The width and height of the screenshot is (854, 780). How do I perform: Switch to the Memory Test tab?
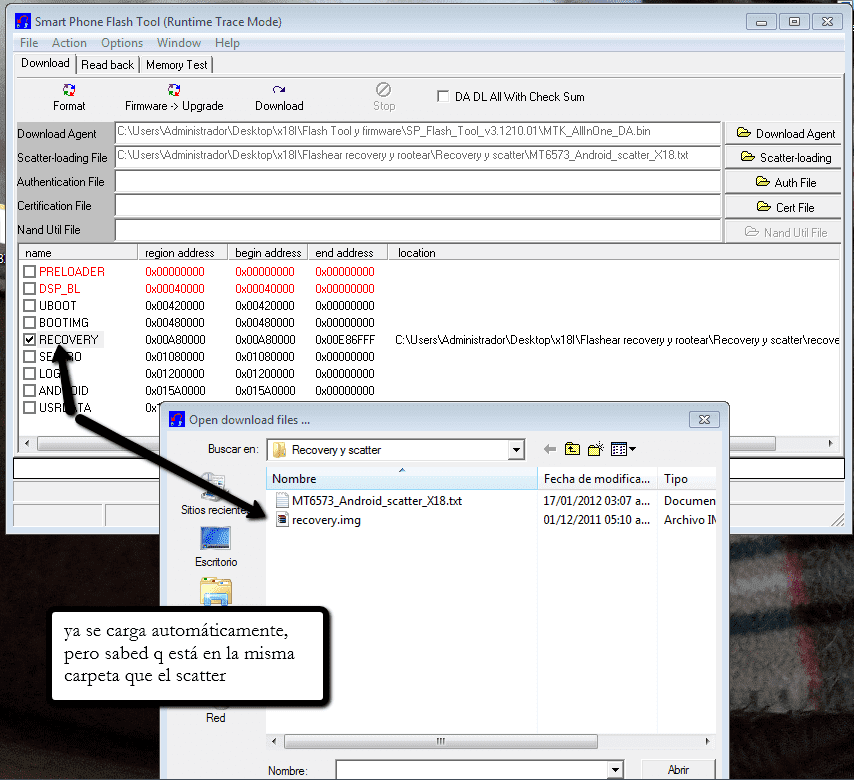tap(176, 65)
